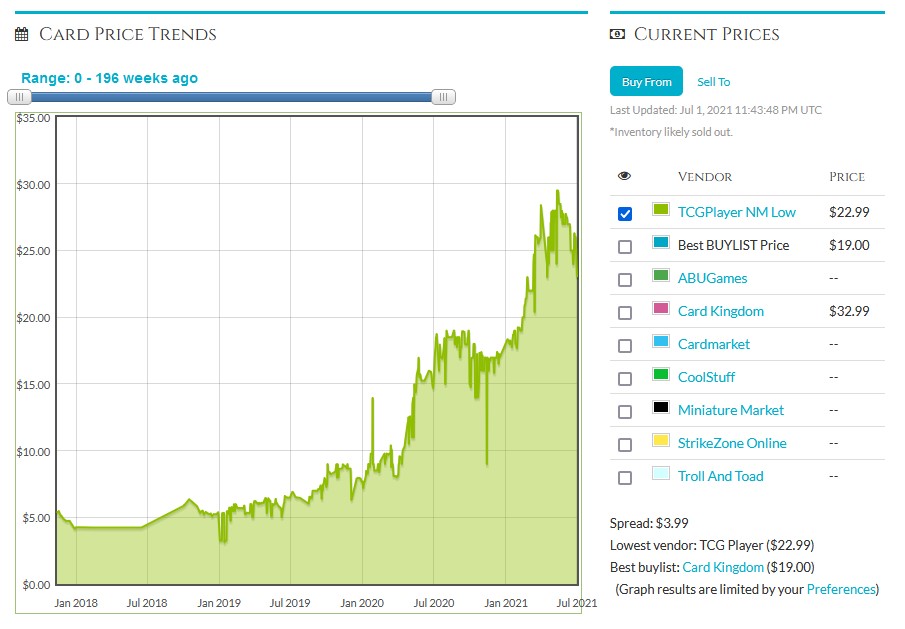905x629 pixels.
Task: Enable the Cardmarket checkbox
Action: (624, 345)
